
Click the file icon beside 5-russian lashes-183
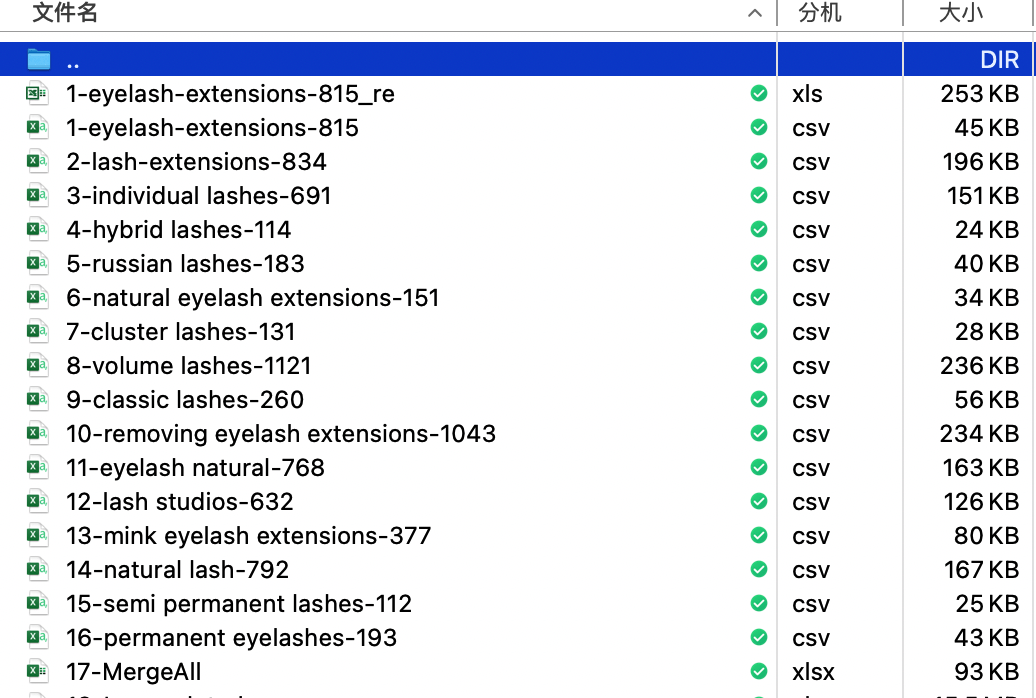point(37,264)
